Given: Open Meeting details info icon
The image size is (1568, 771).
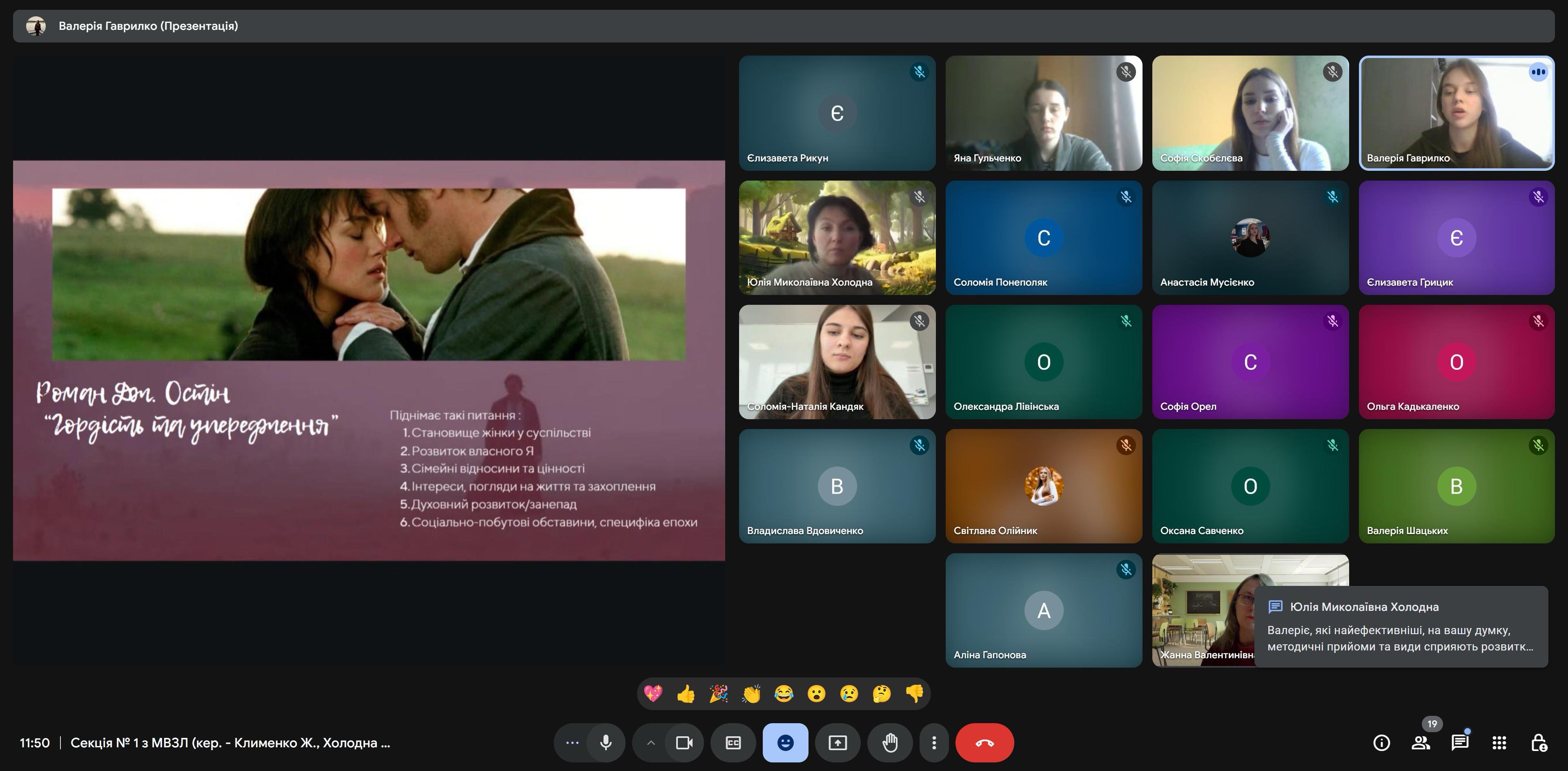Looking at the screenshot, I should coord(1381,742).
